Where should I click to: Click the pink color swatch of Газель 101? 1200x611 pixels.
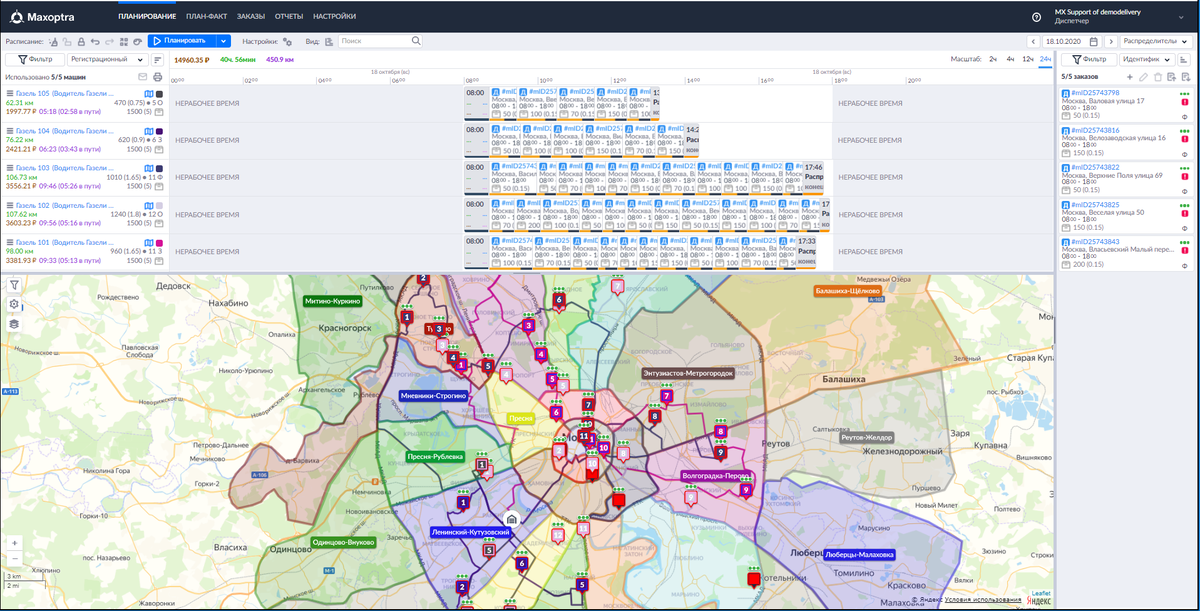point(159,243)
